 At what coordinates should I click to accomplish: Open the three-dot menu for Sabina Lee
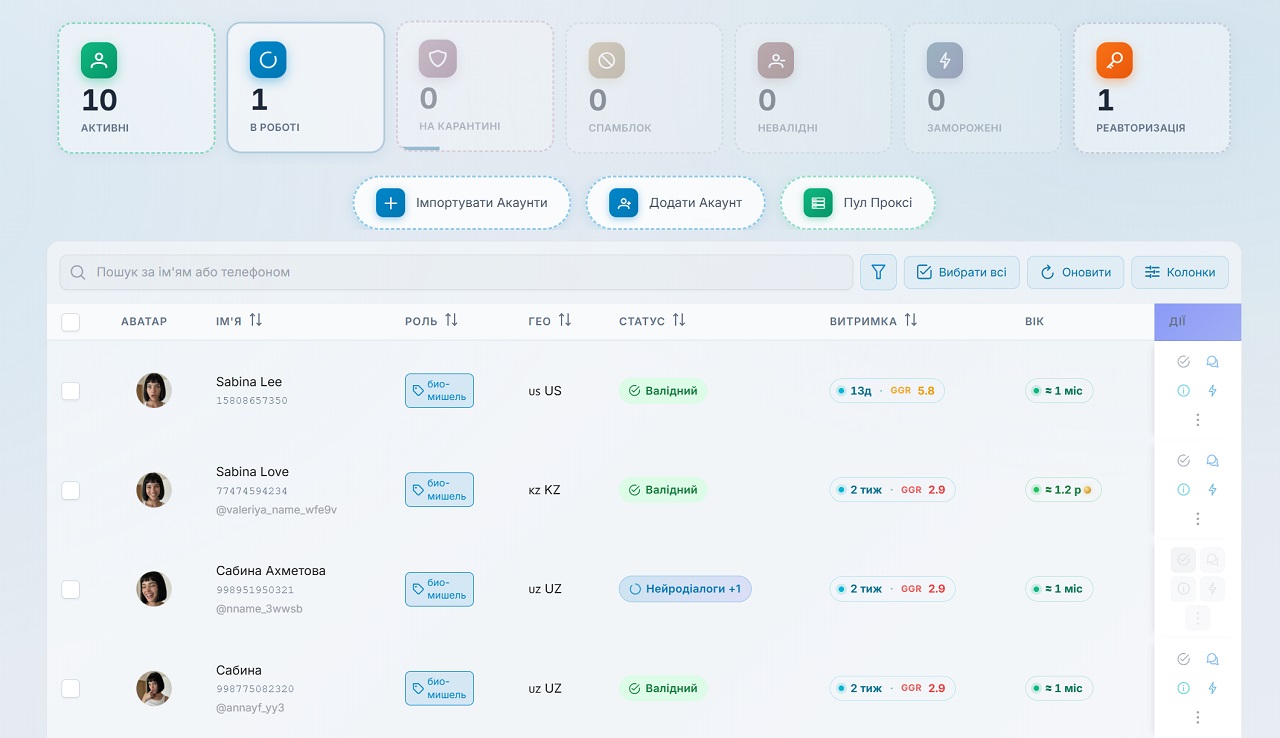pos(1198,420)
